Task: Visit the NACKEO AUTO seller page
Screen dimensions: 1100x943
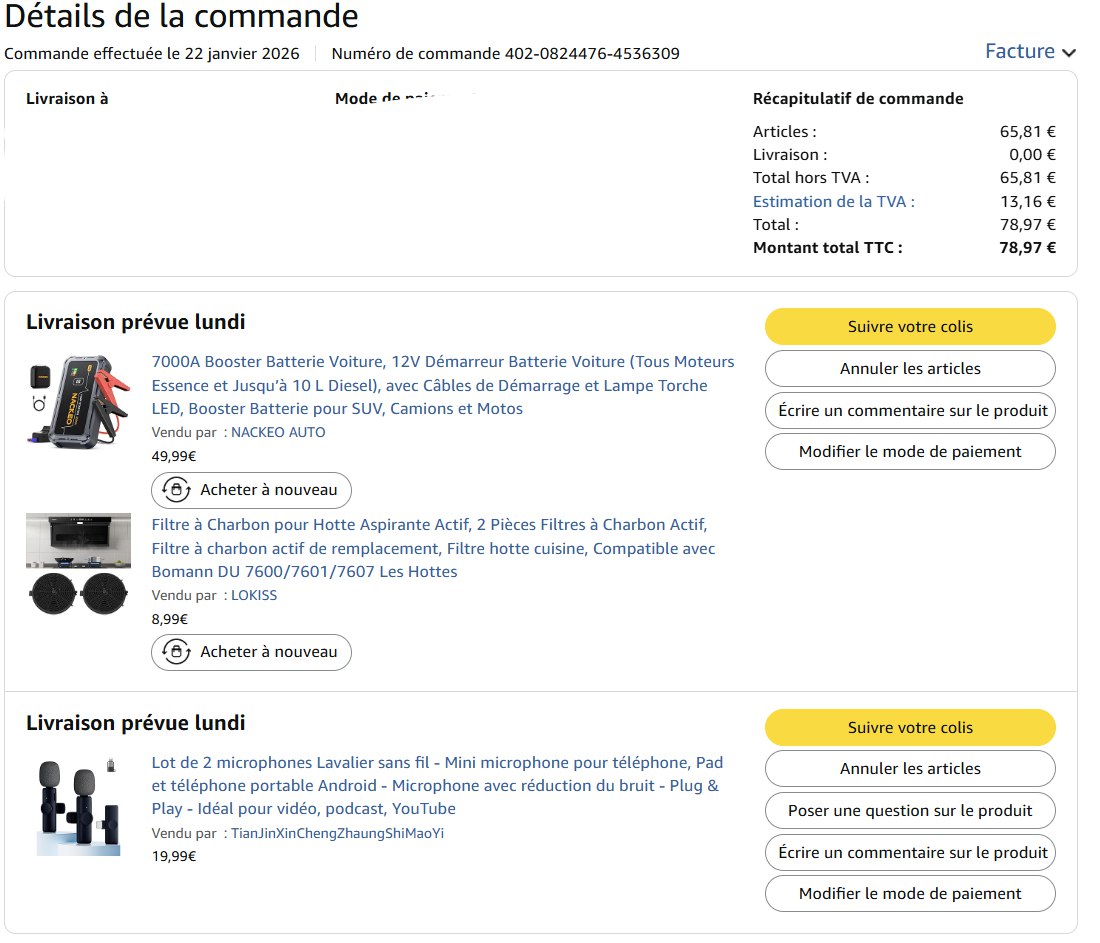Action: [278, 432]
